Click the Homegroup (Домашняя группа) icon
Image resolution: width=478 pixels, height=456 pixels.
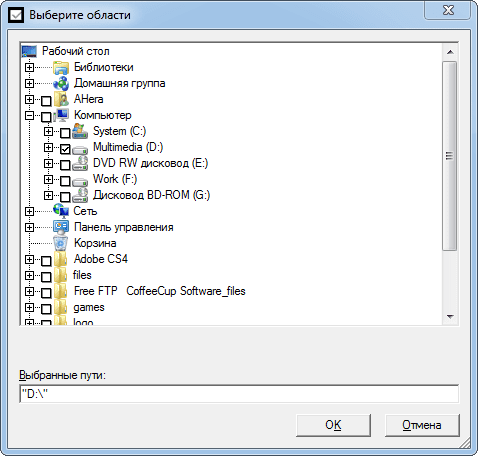click(x=61, y=83)
